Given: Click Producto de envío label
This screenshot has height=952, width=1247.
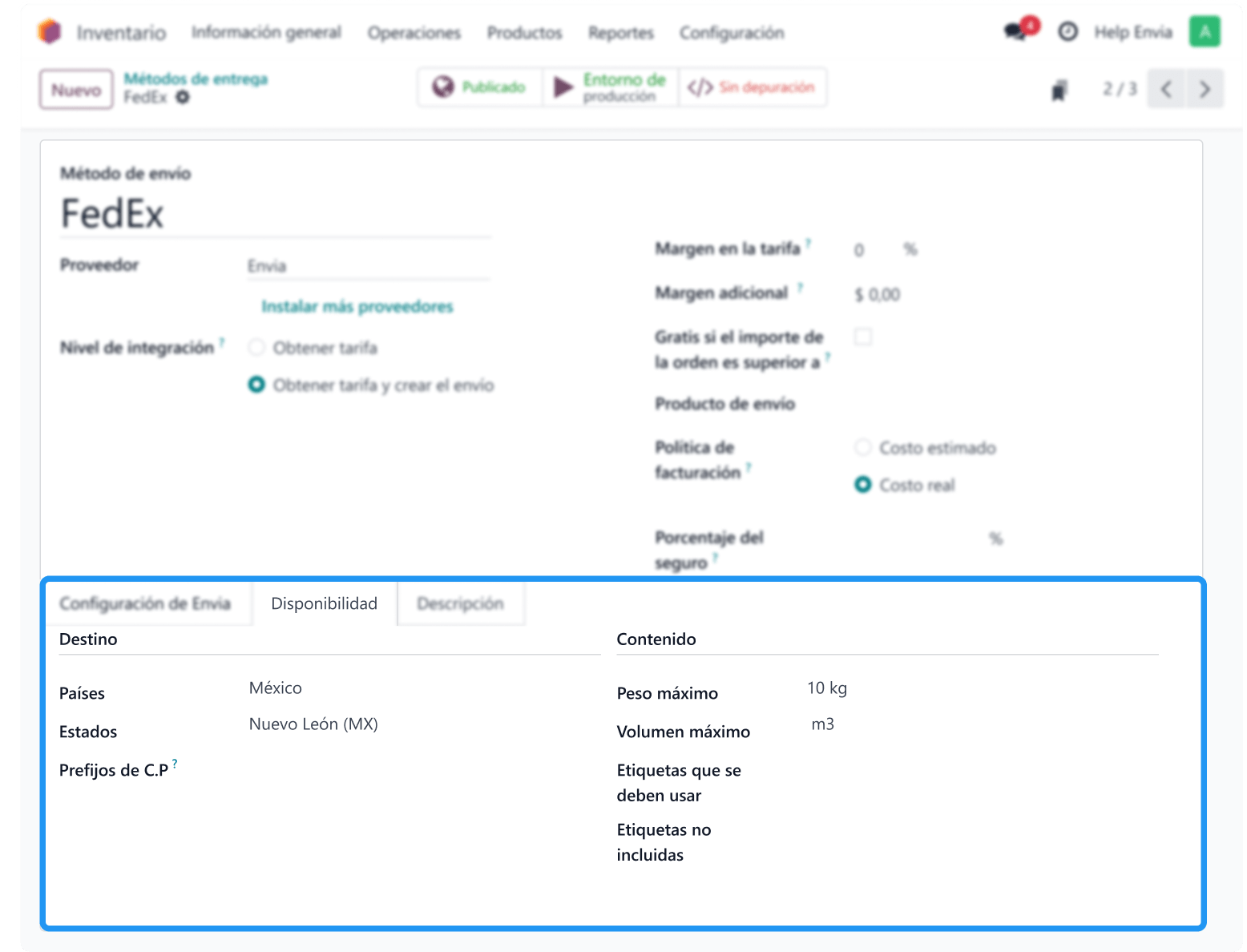Looking at the screenshot, I should coord(724,404).
